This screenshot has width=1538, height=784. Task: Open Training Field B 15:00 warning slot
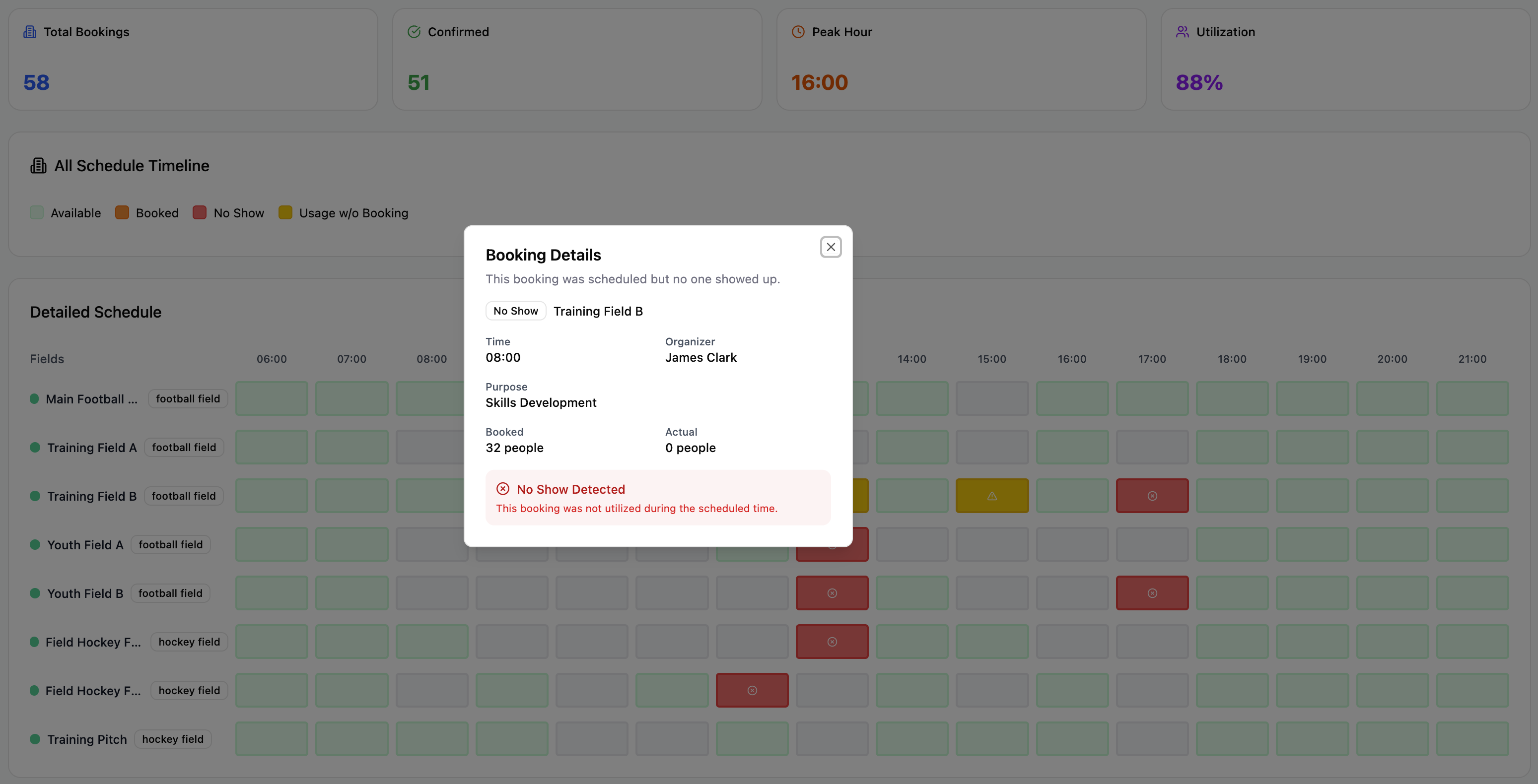pyautogui.click(x=992, y=496)
